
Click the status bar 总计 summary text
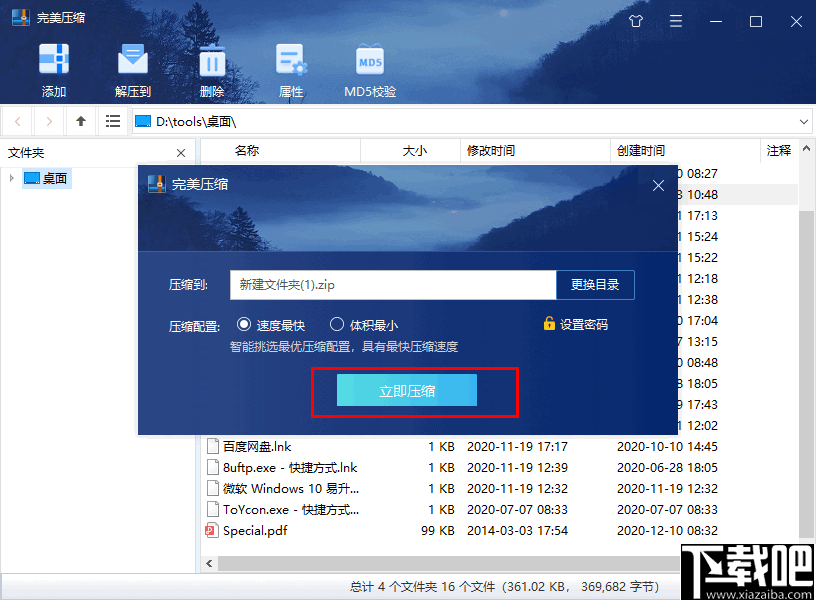pyautogui.click(x=504, y=586)
